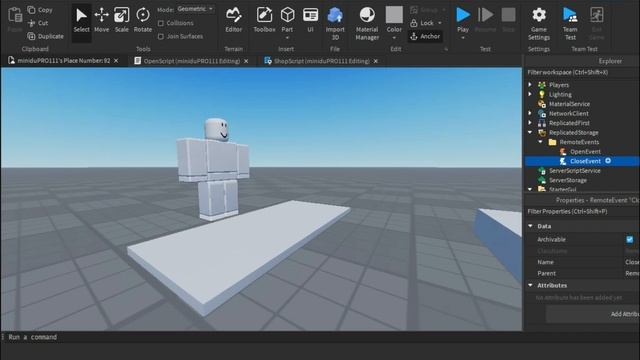
Task: Expand NetworkClient tree node
Action: coord(530,113)
